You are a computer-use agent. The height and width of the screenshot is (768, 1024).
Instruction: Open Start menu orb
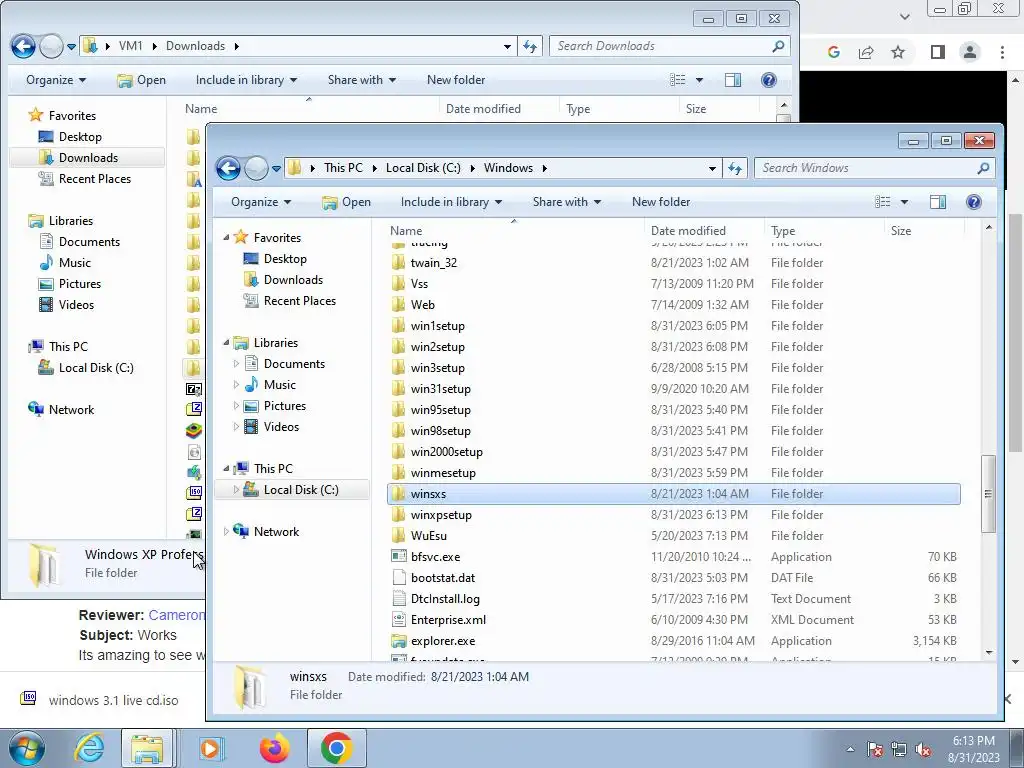point(27,748)
